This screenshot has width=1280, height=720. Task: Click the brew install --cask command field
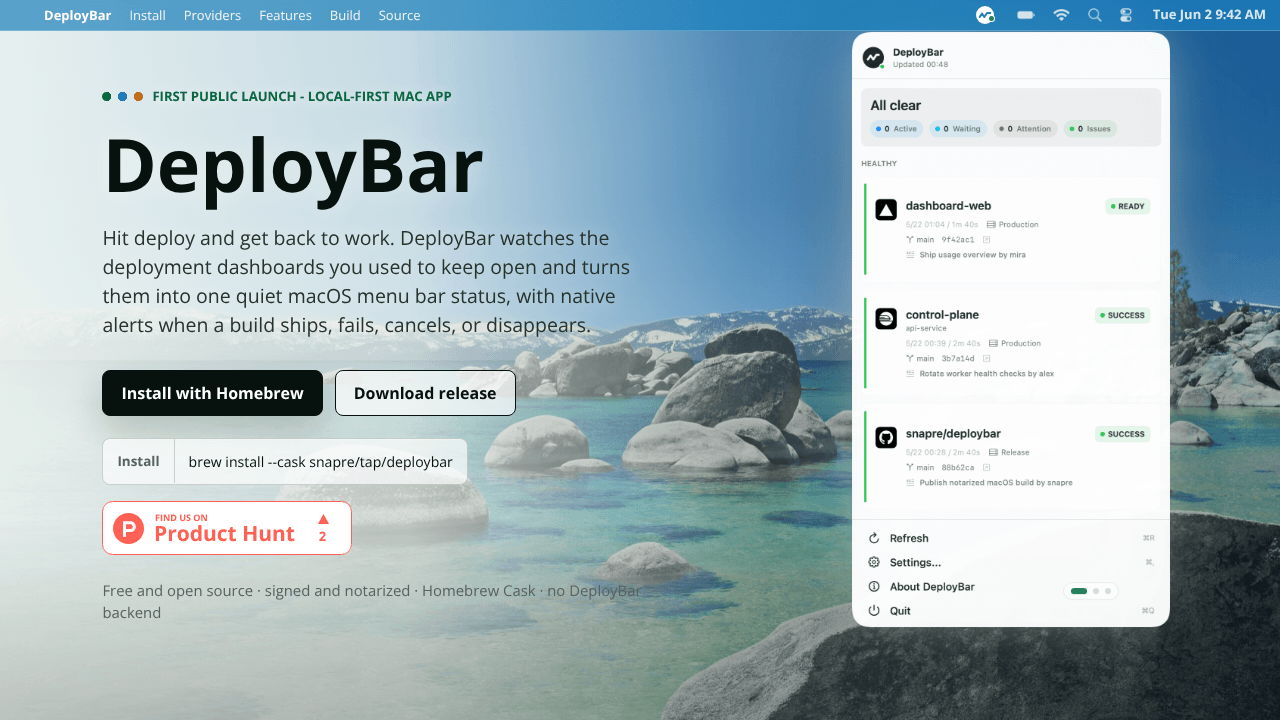pyautogui.click(x=320, y=461)
